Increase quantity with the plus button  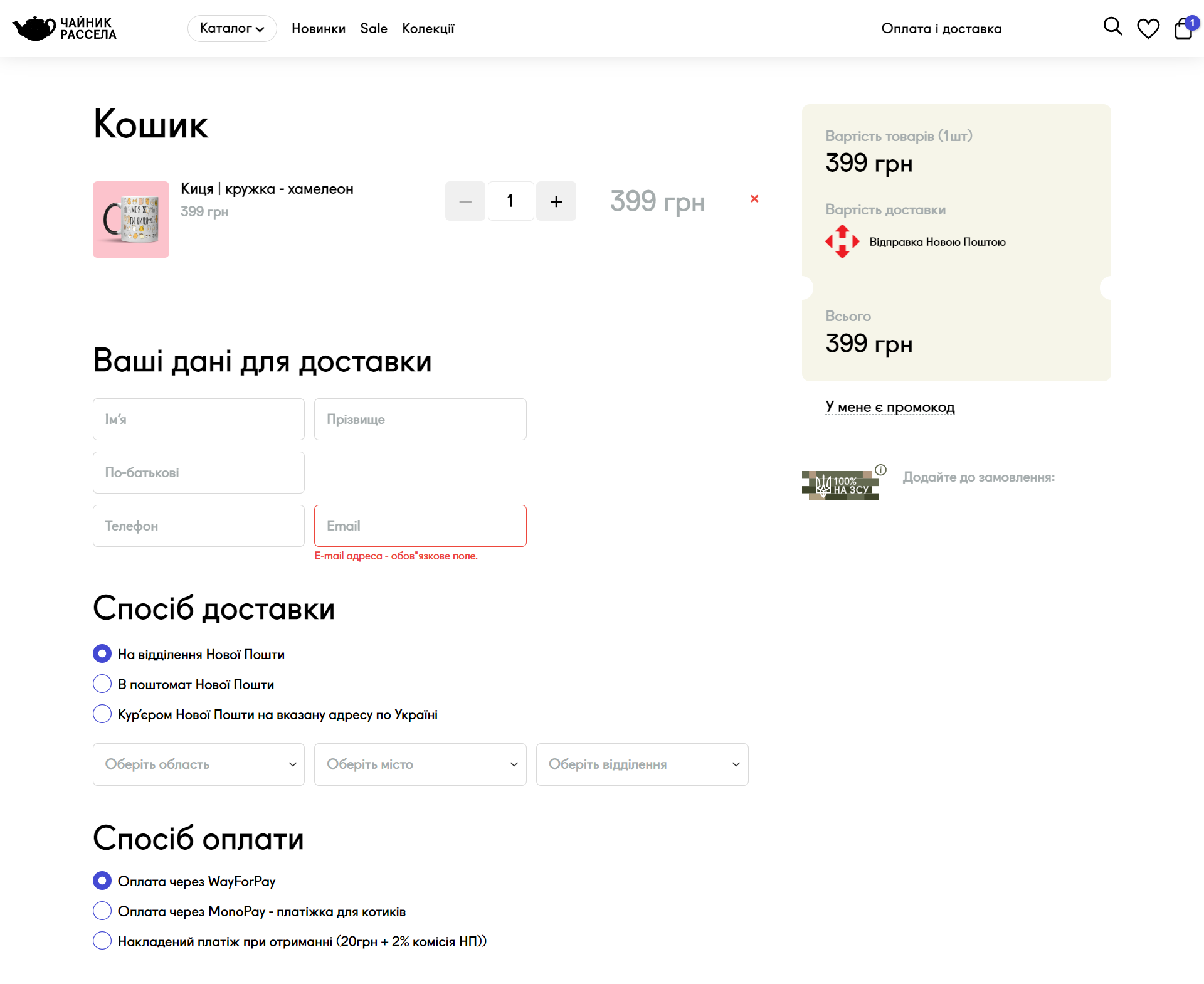click(x=556, y=201)
